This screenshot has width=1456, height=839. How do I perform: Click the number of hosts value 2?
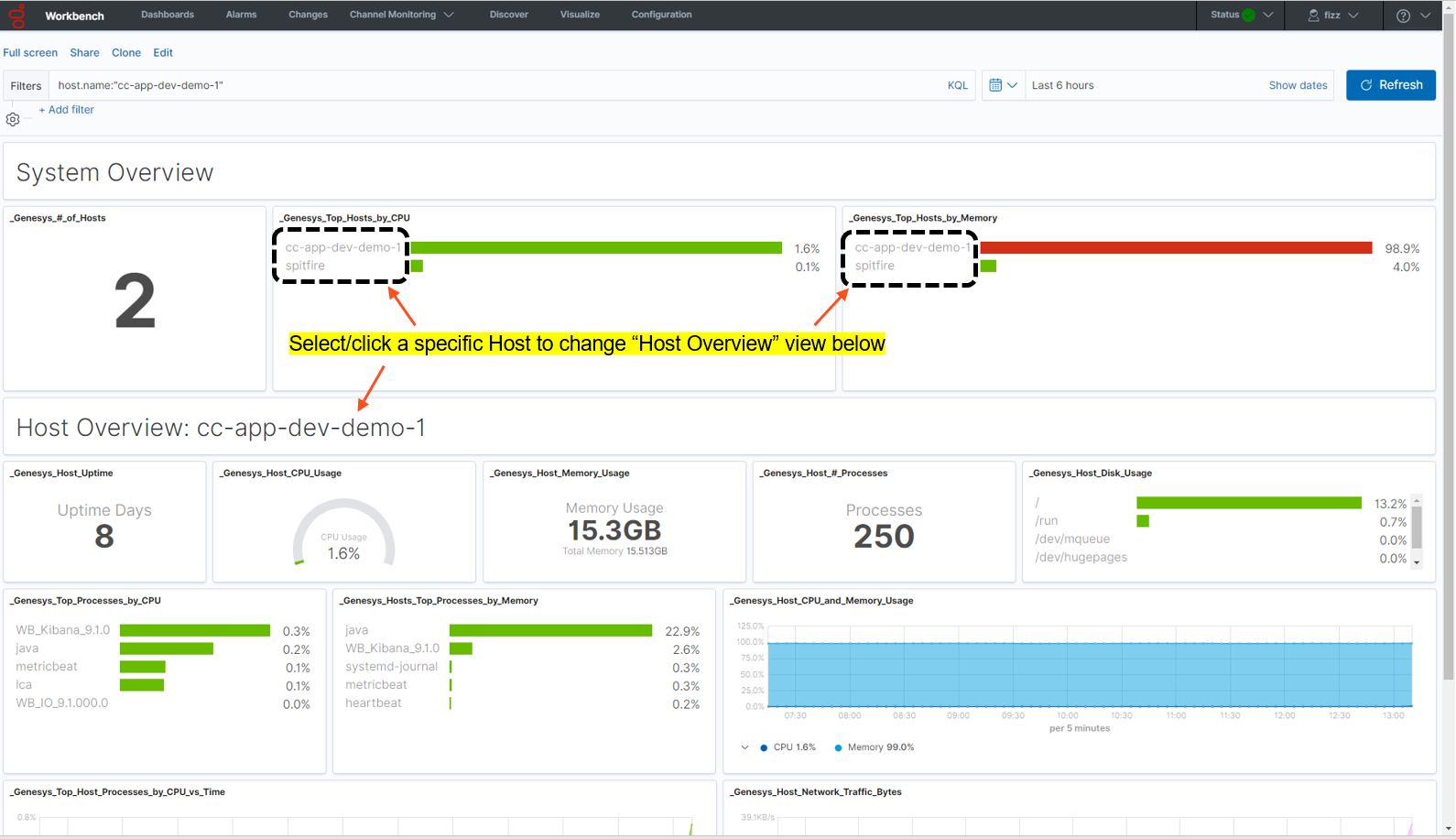tap(135, 301)
